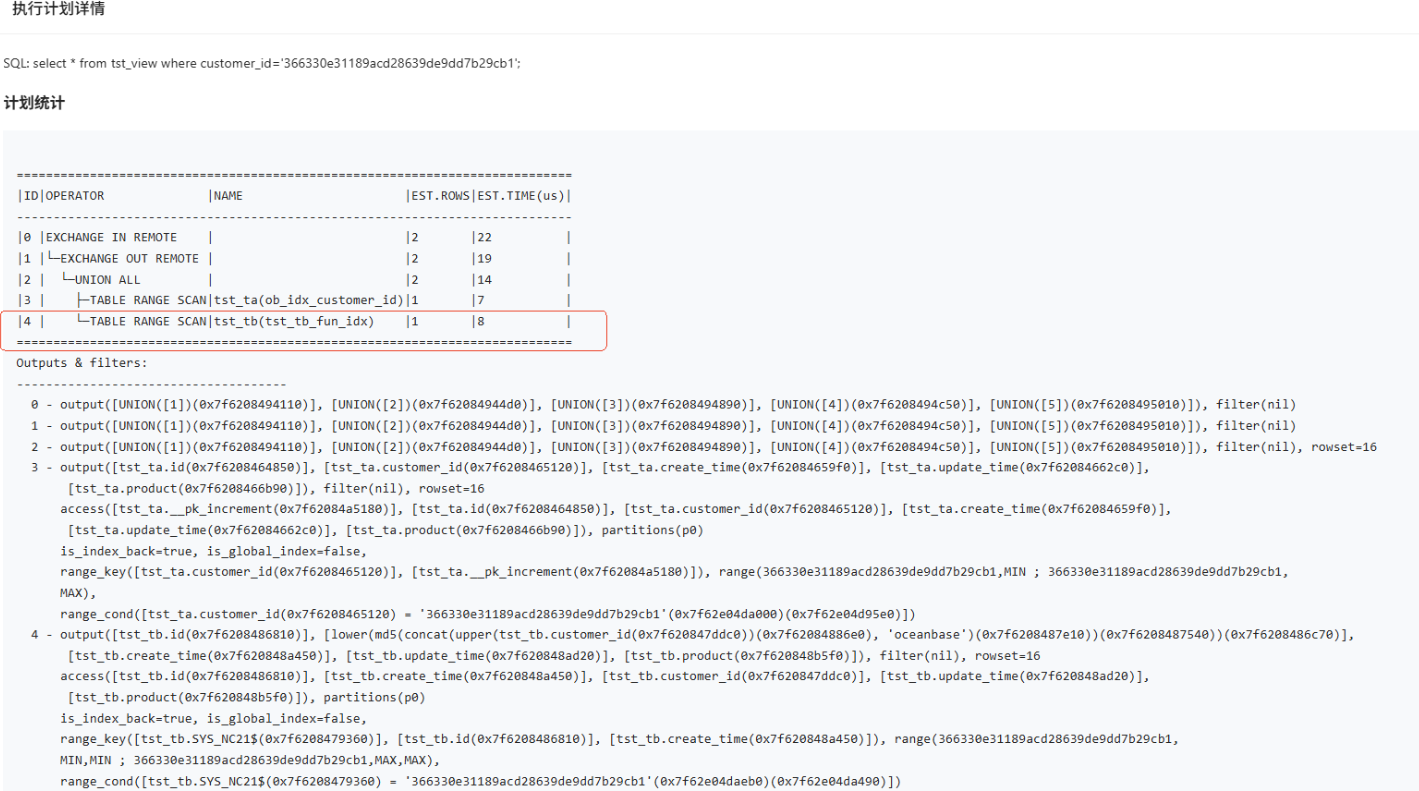Click the SQL select statement text

(262, 63)
